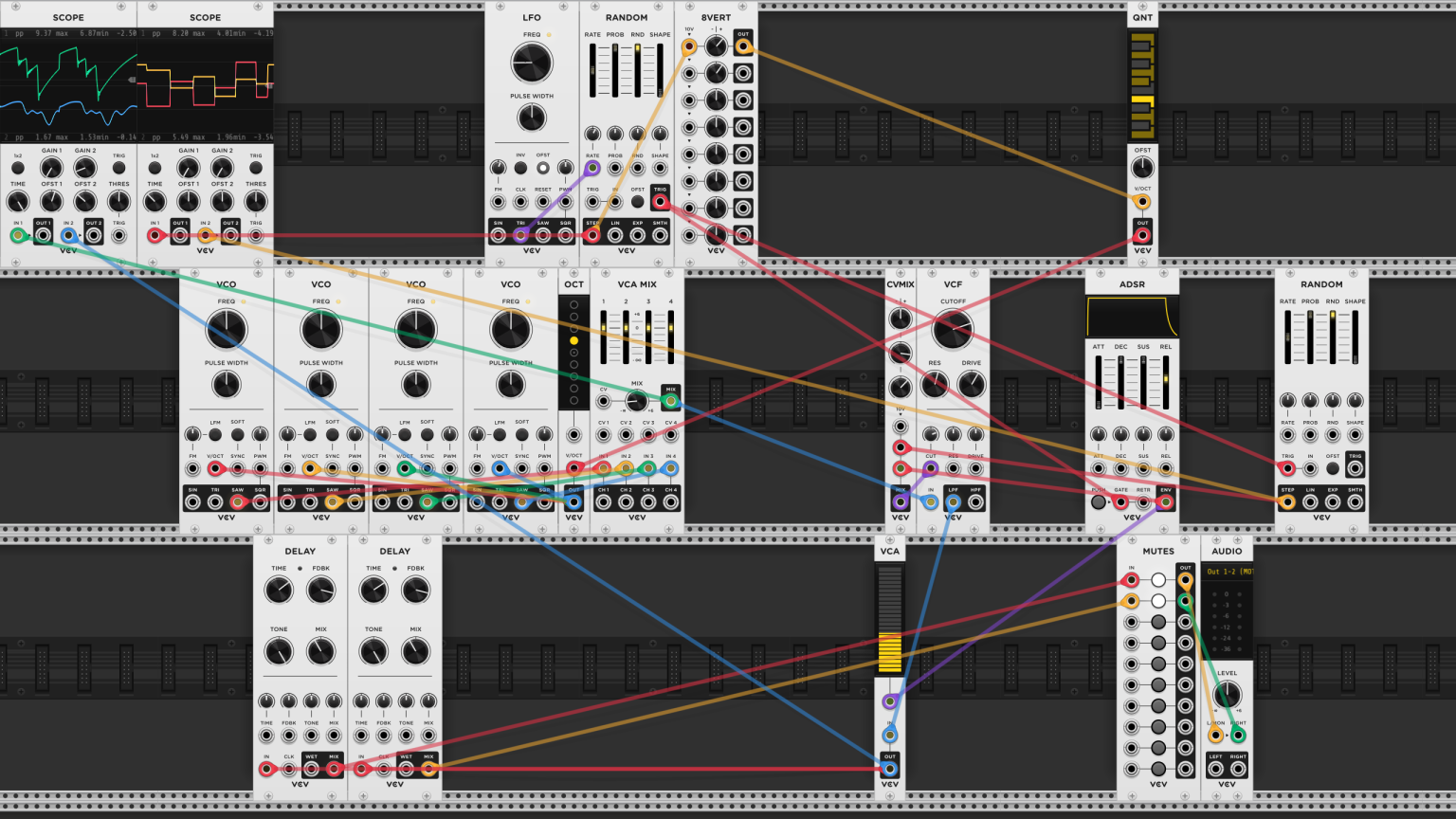Toggle the LFO INV button
1456x819 pixels.
coord(520,168)
